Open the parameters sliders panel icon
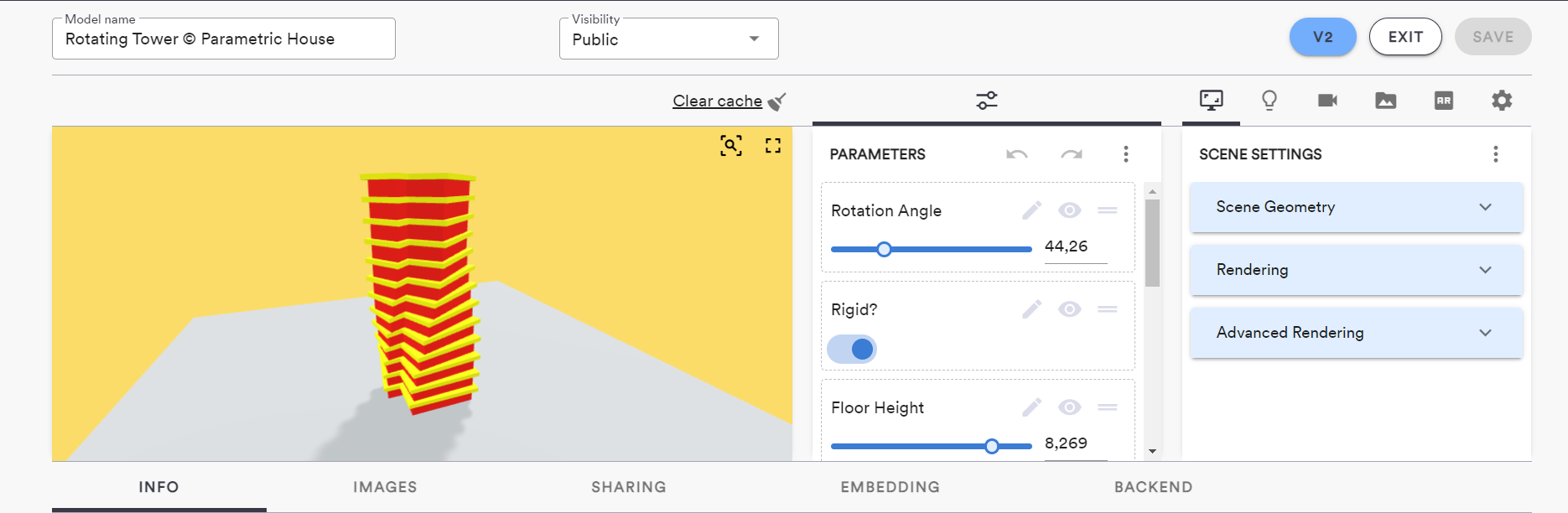1568x513 pixels. point(987,101)
